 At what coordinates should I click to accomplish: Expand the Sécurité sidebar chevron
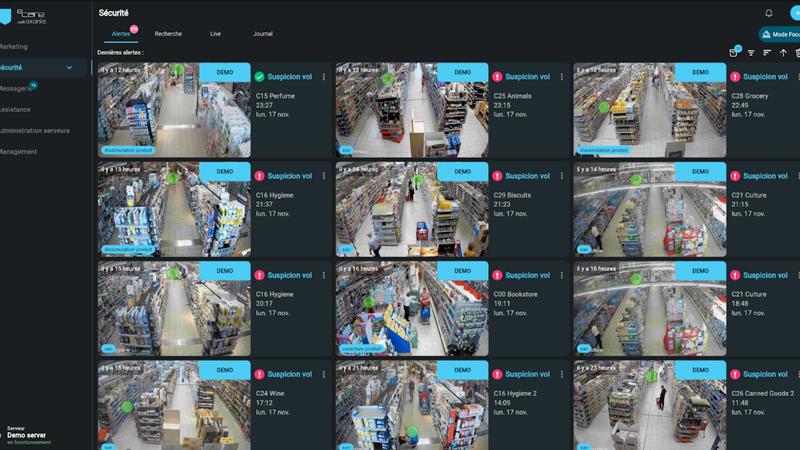tap(69, 68)
